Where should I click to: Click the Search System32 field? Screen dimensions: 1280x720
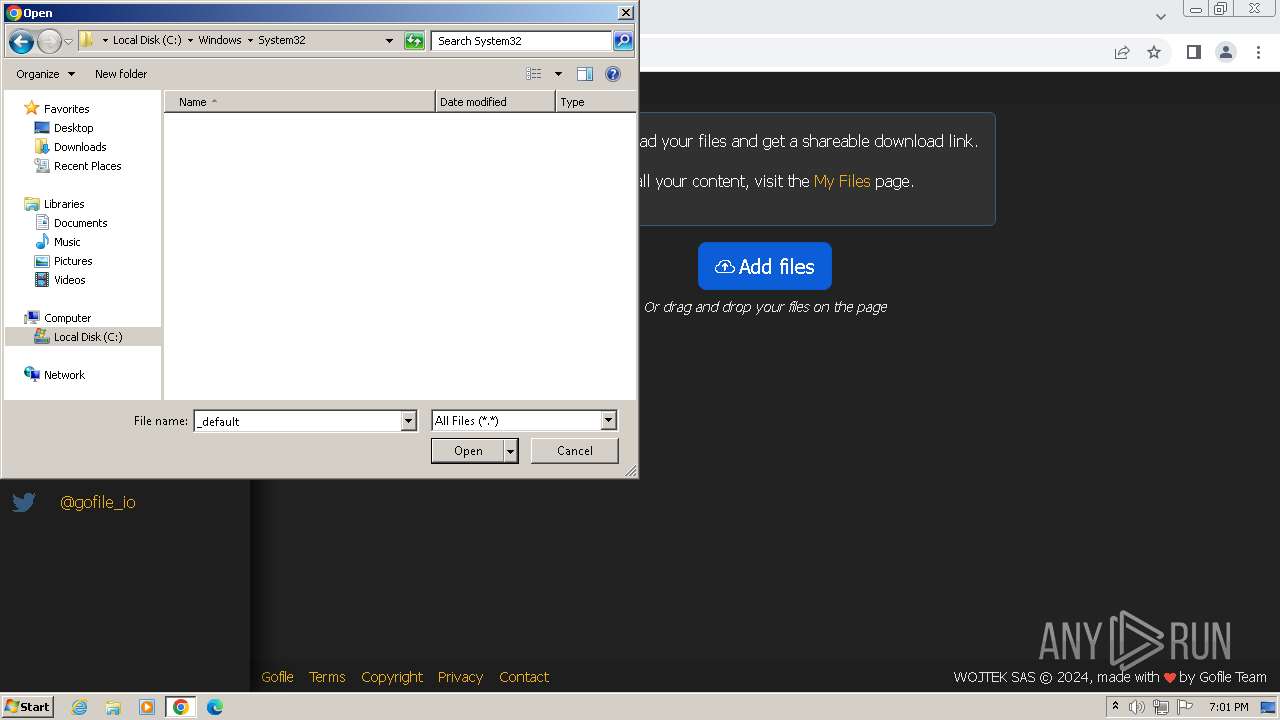point(522,41)
